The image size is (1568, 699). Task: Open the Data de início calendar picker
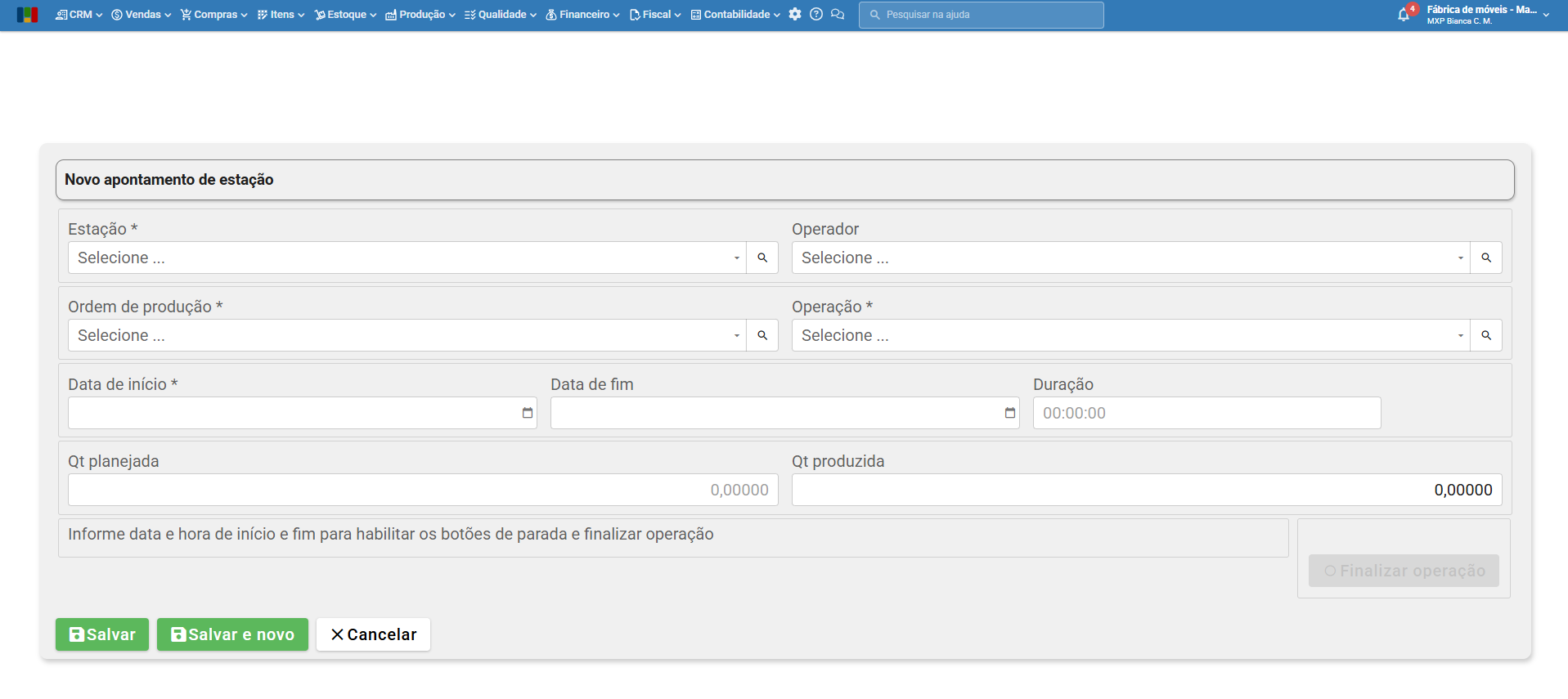(528, 413)
